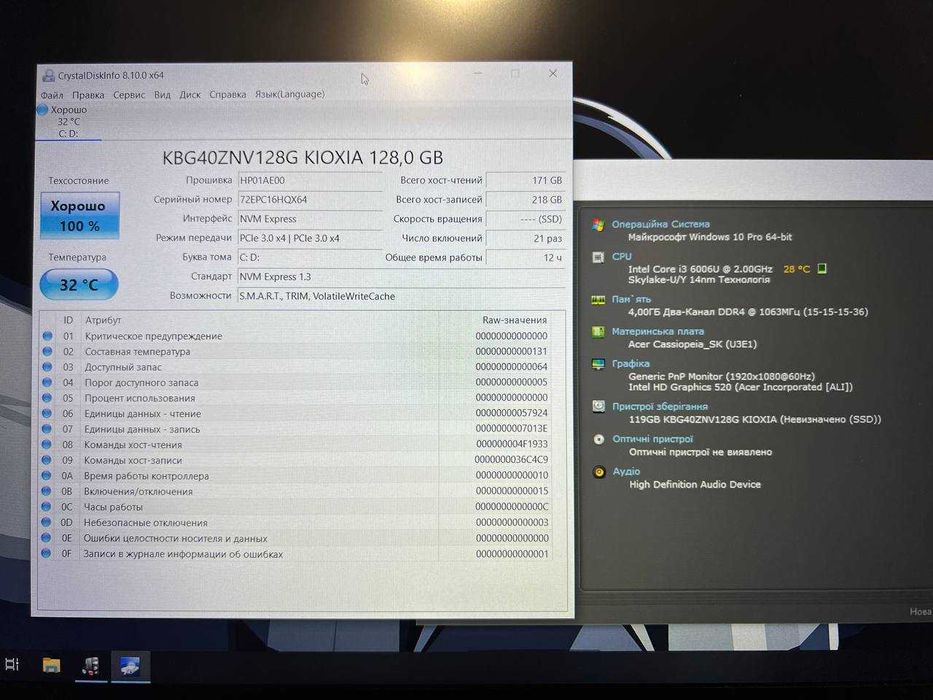This screenshot has width=933, height=700.
Task: Open the Аудіо link in Speccy
Action: click(x=627, y=471)
